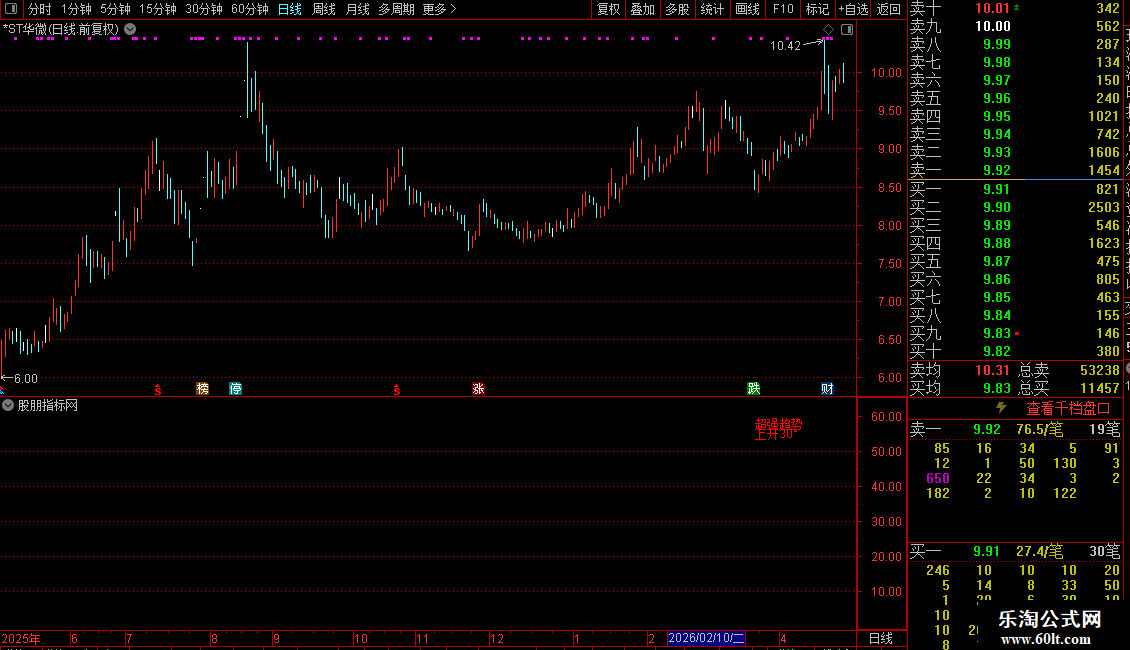Click the month 12 timeline label
The image size is (1130, 650).
coord(497,638)
